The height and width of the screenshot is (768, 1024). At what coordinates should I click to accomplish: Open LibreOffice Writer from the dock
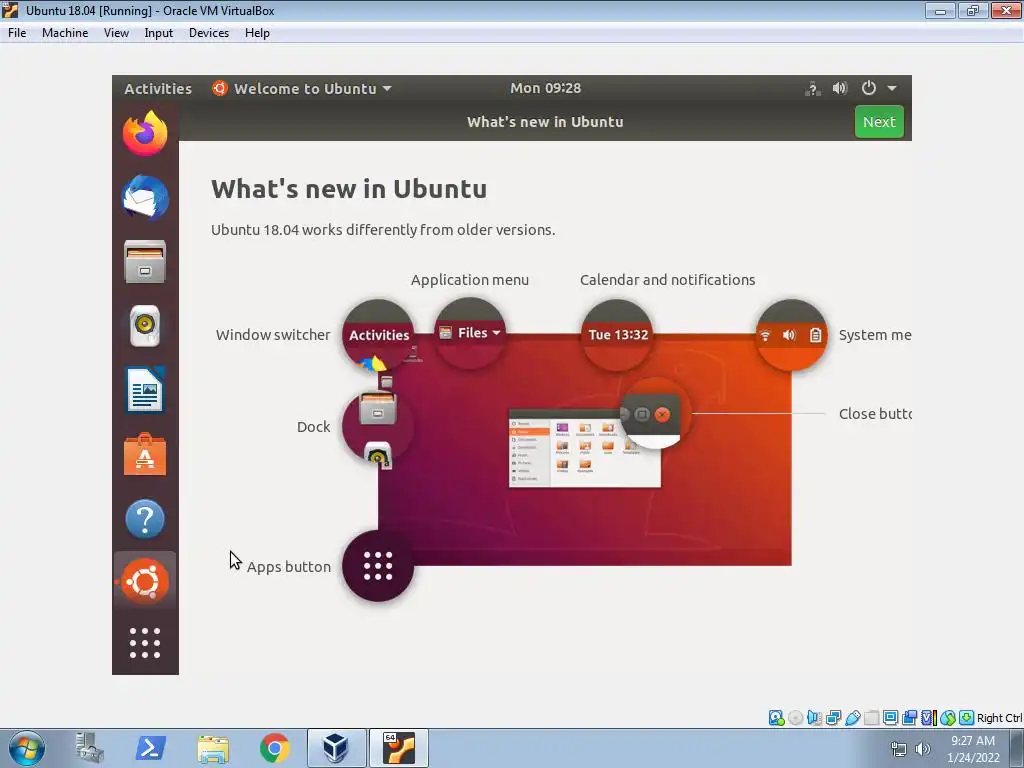[145, 390]
